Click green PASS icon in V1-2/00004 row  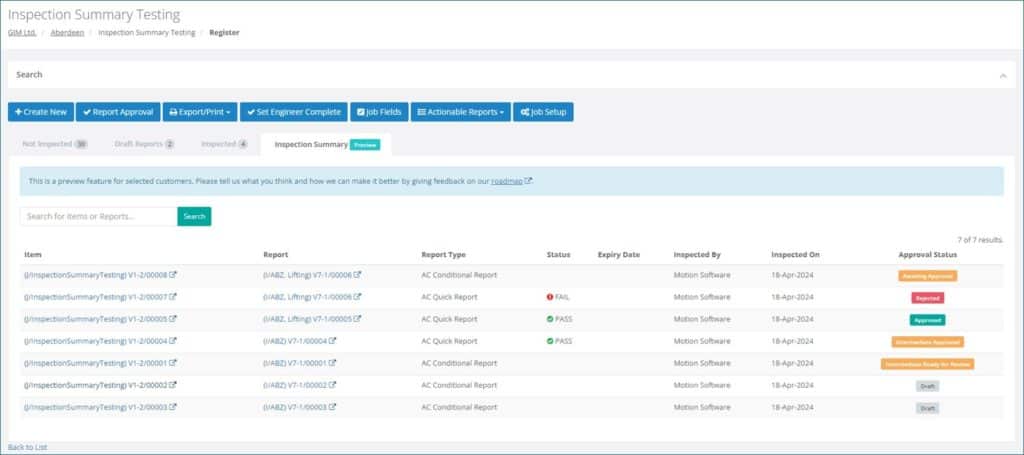pos(550,341)
